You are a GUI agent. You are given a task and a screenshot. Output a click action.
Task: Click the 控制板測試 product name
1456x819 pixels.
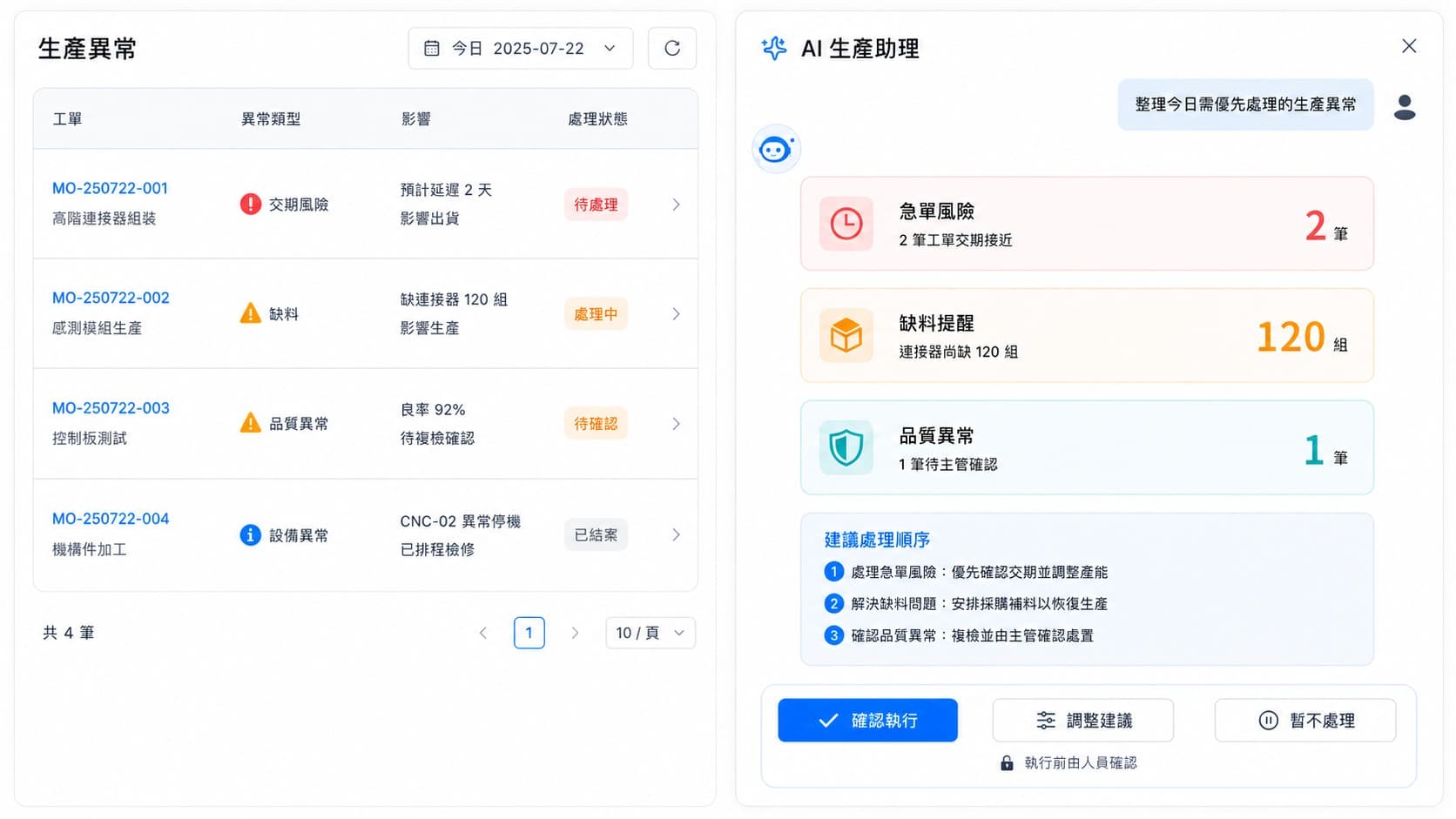(90, 438)
